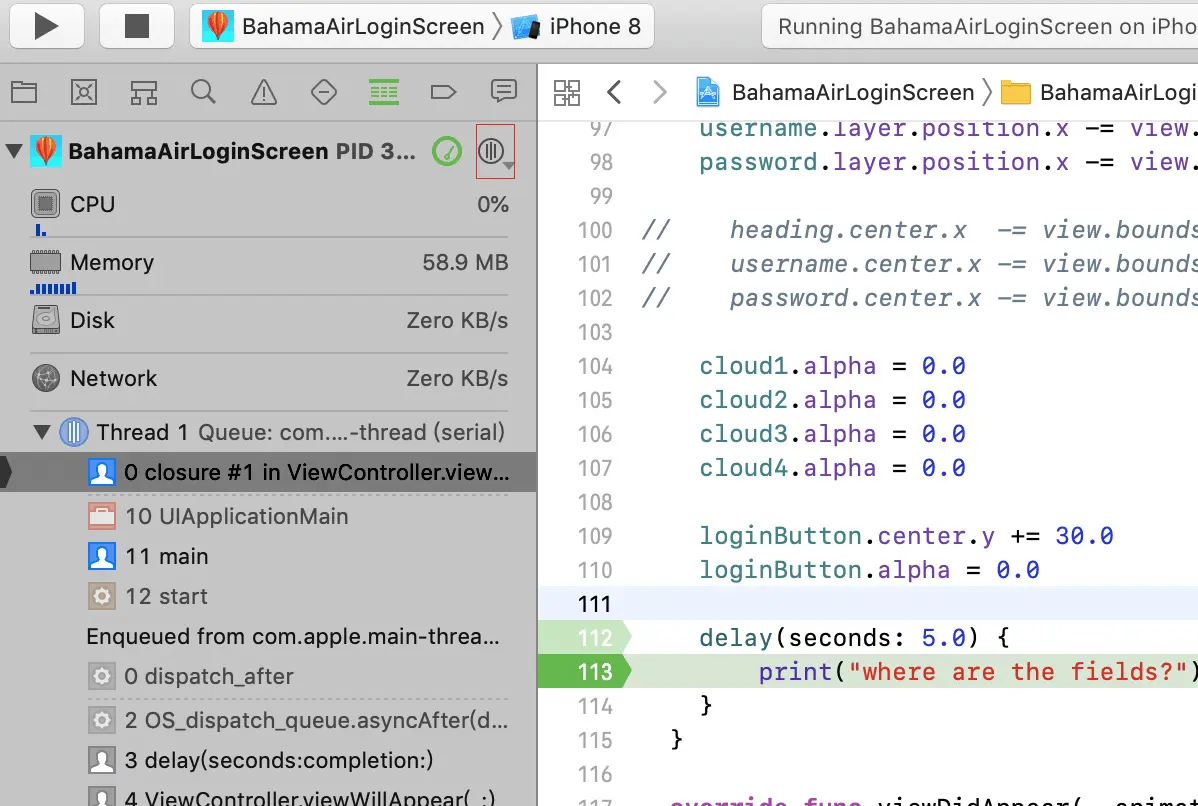Collapse Thread 1 disclosure triangle
1198x806 pixels.
pos(41,432)
